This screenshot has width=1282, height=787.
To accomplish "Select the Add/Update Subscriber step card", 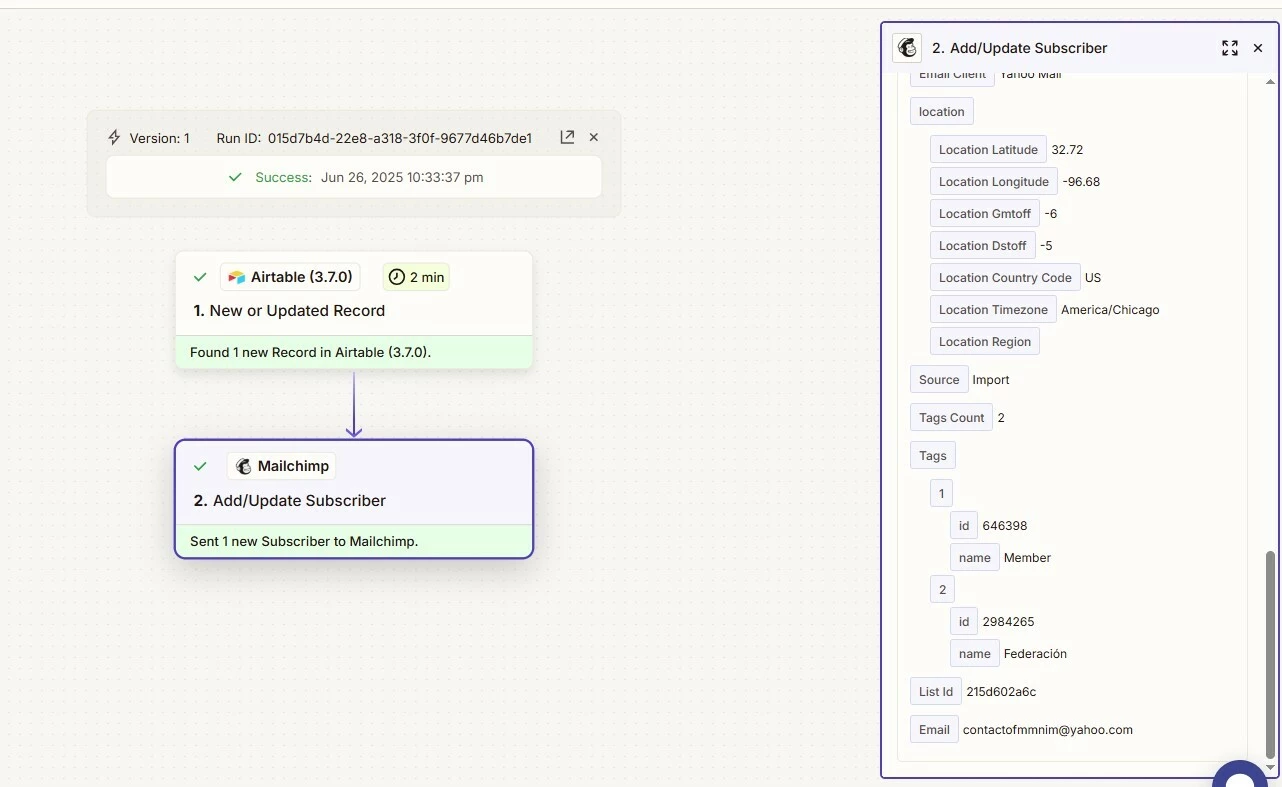I will [354, 499].
